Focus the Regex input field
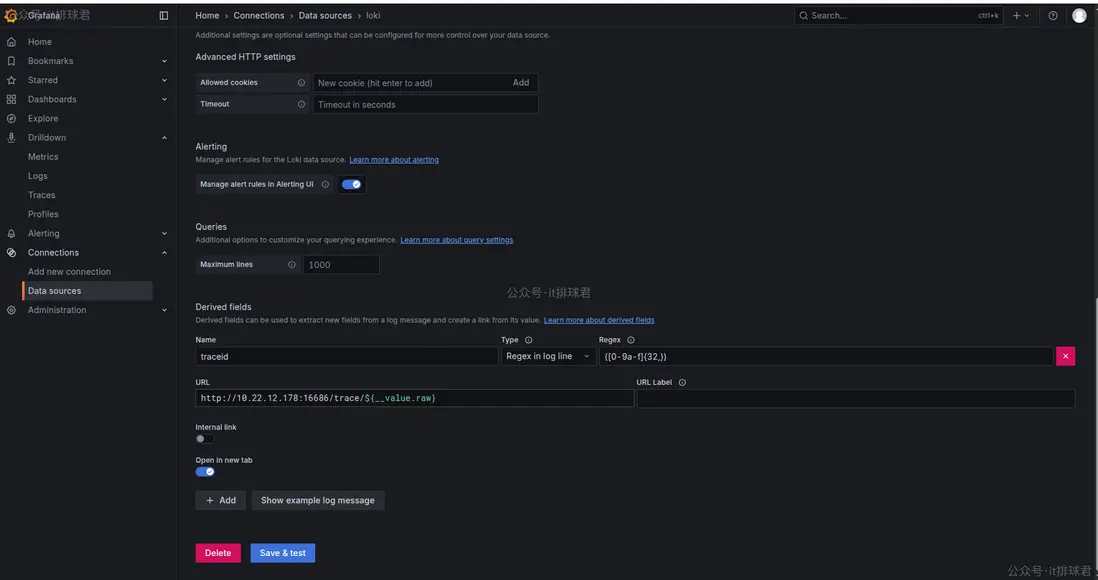 [826, 356]
